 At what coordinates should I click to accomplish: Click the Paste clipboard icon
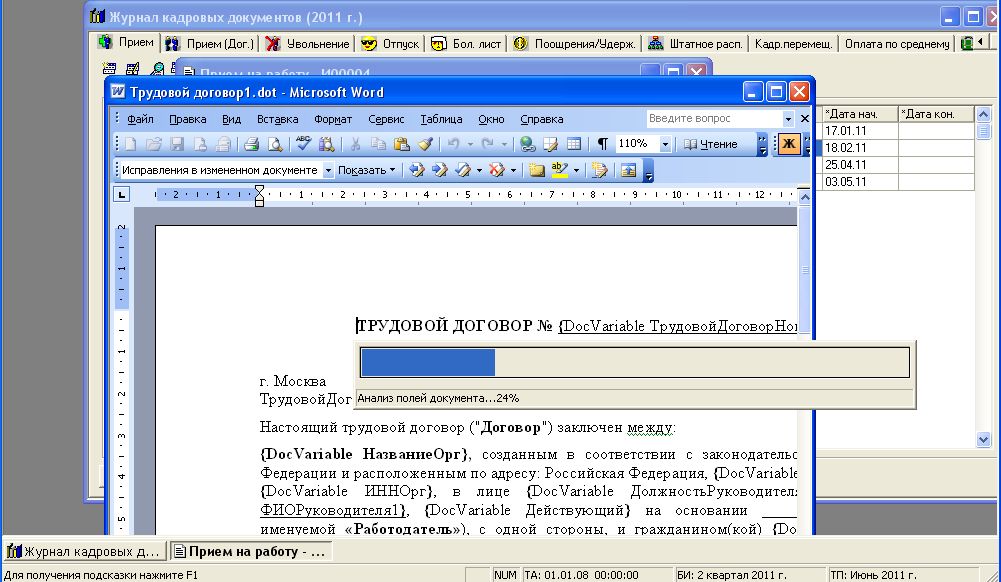point(402,144)
